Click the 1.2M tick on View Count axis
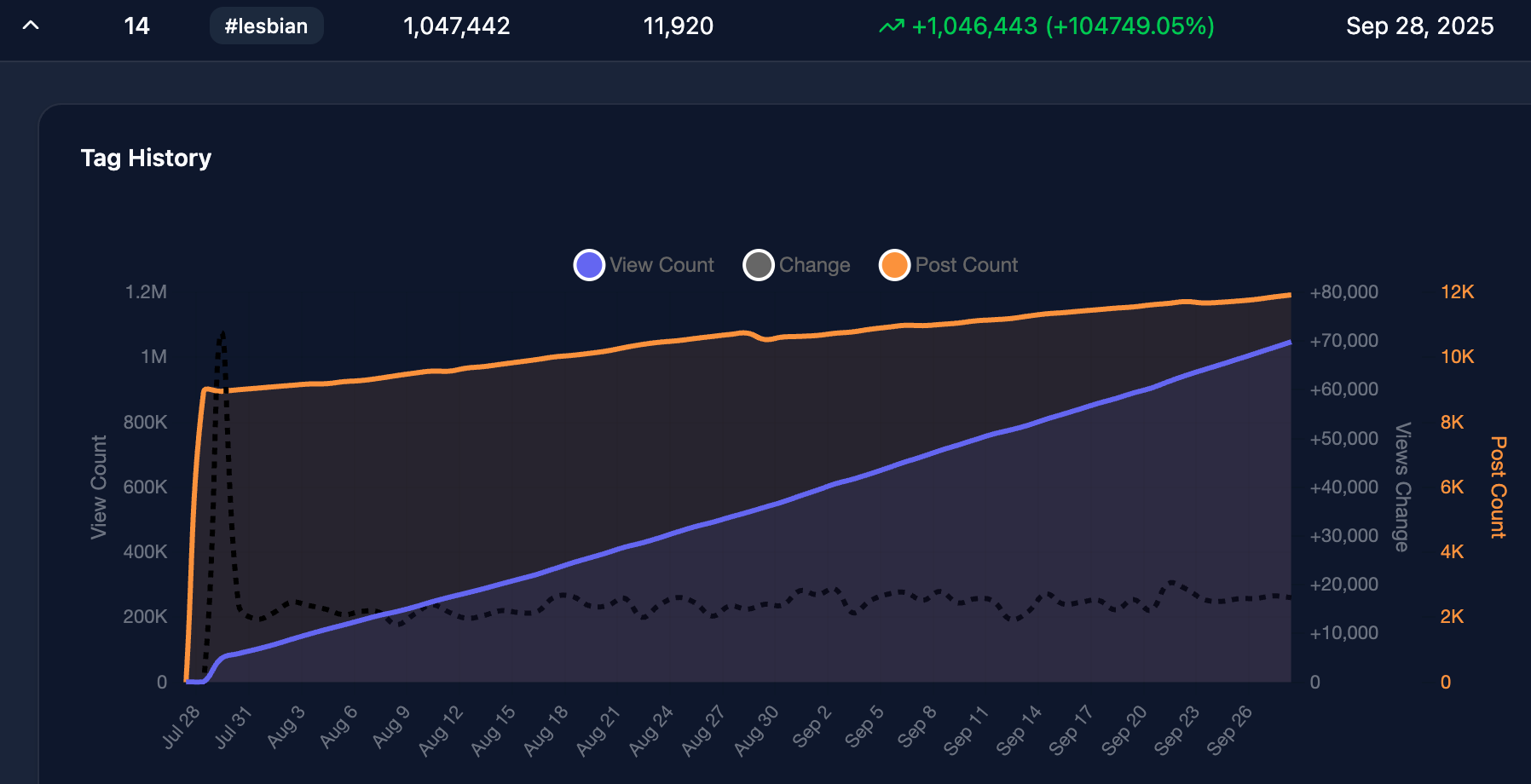 tap(146, 291)
